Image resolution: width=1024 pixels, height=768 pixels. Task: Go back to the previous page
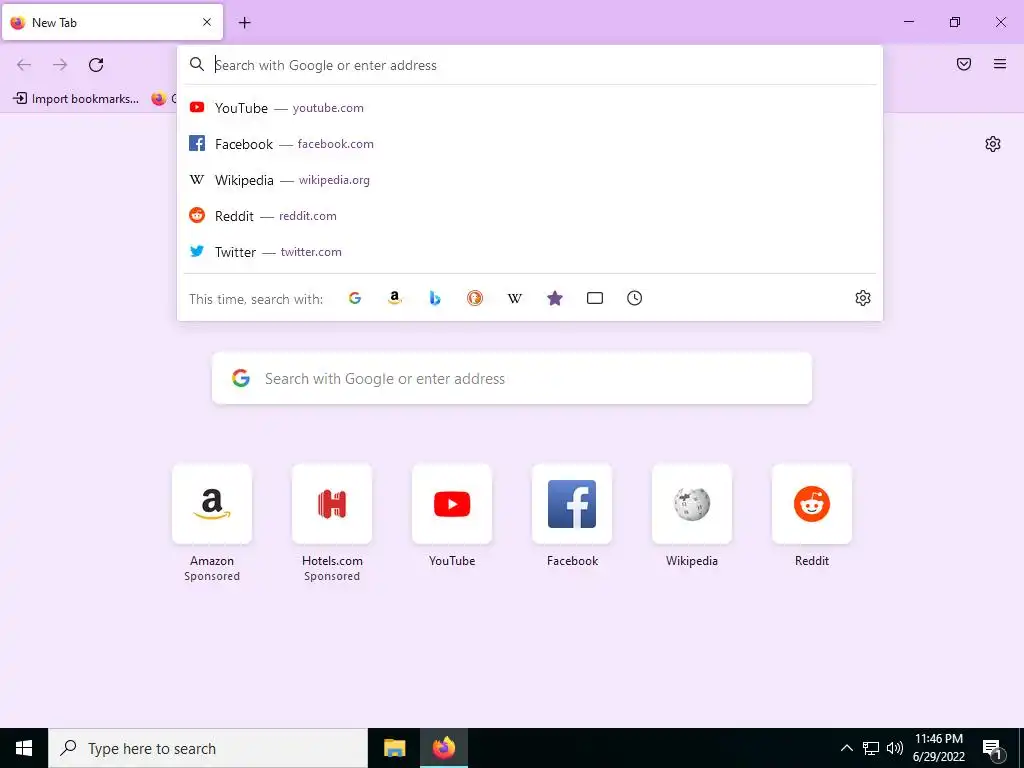pyautogui.click(x=24, y=65)
